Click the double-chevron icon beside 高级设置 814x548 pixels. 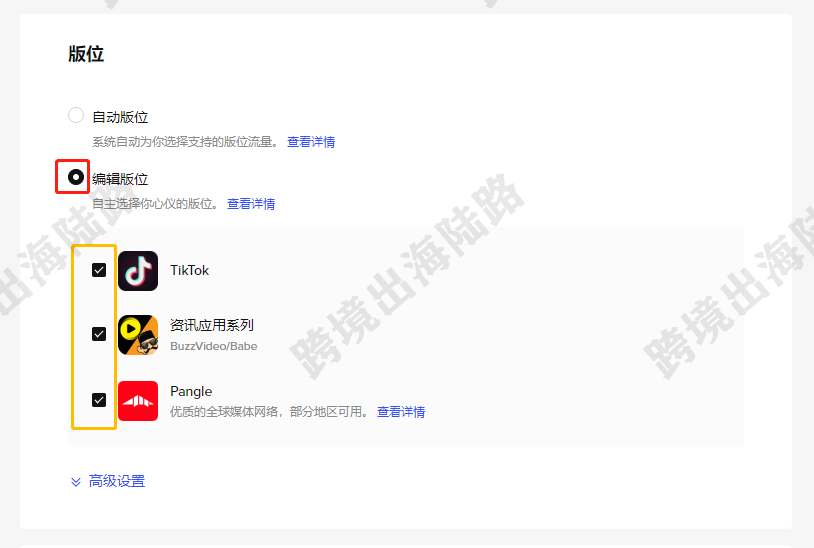pyautogui.click(x=76, y=482)
